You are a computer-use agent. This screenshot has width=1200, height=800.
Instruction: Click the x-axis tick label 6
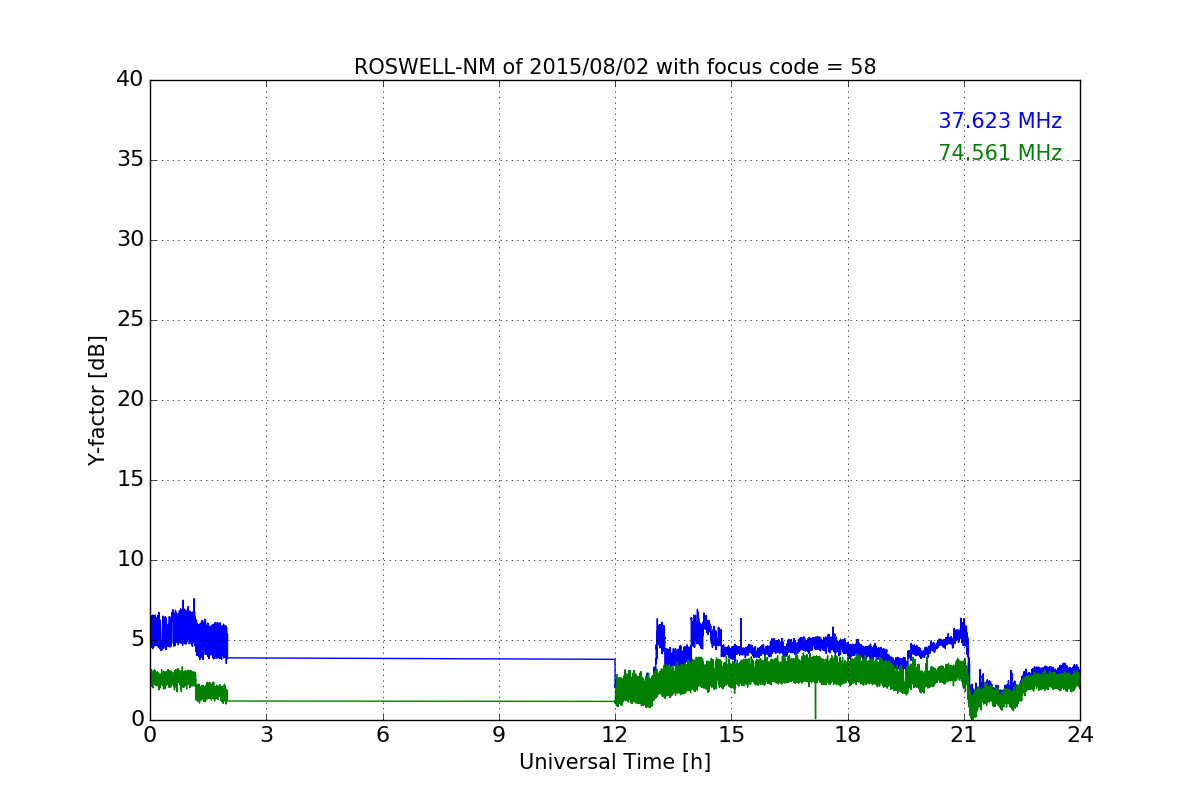pos(383,735)
